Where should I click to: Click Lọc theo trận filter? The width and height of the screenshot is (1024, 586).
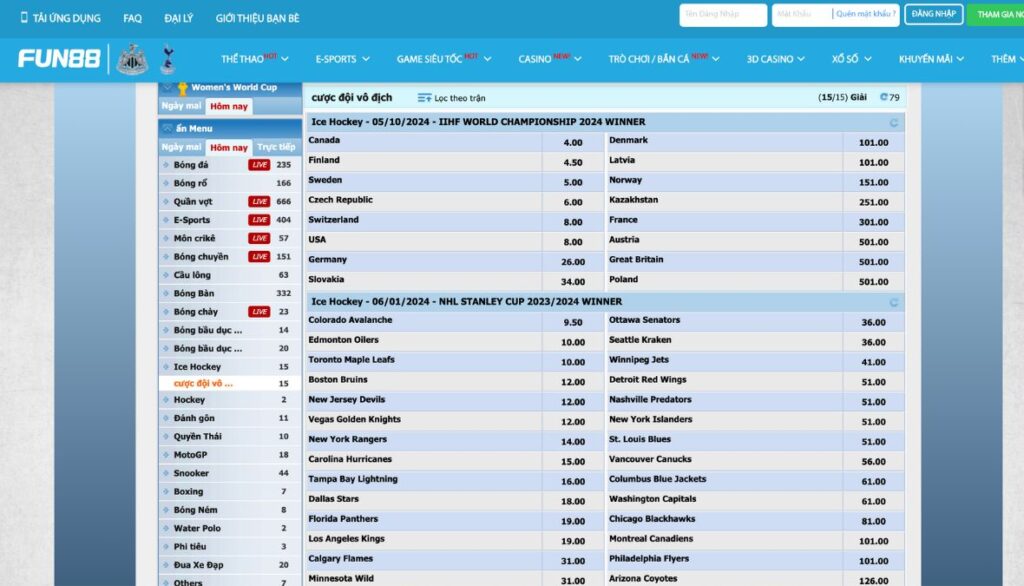[452, 98]
